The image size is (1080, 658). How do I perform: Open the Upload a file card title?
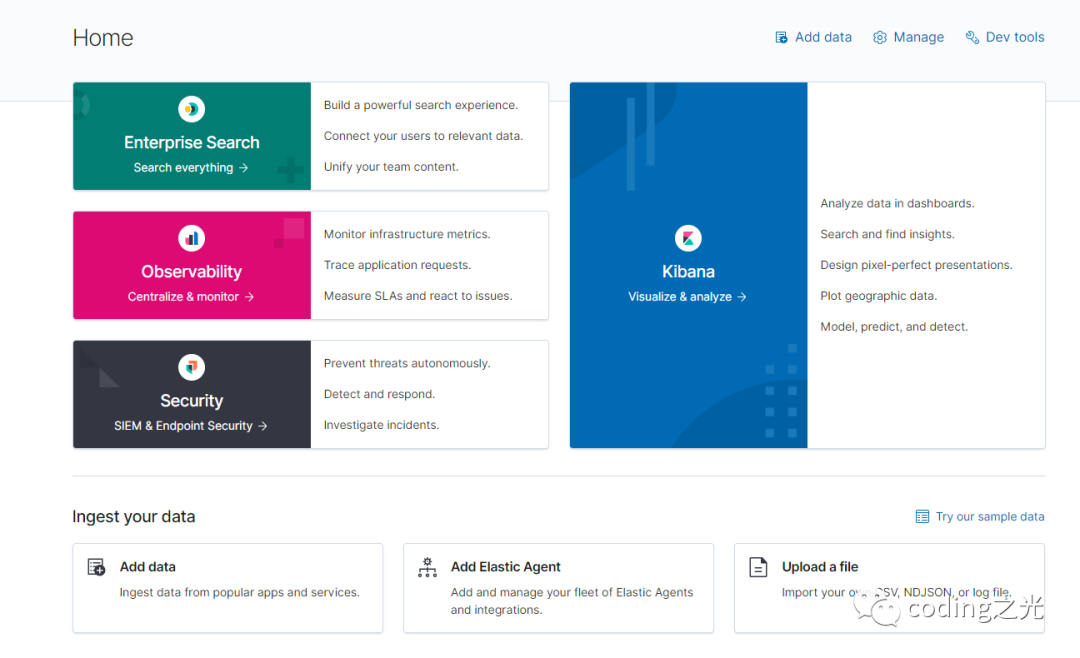tap(820, 567)
